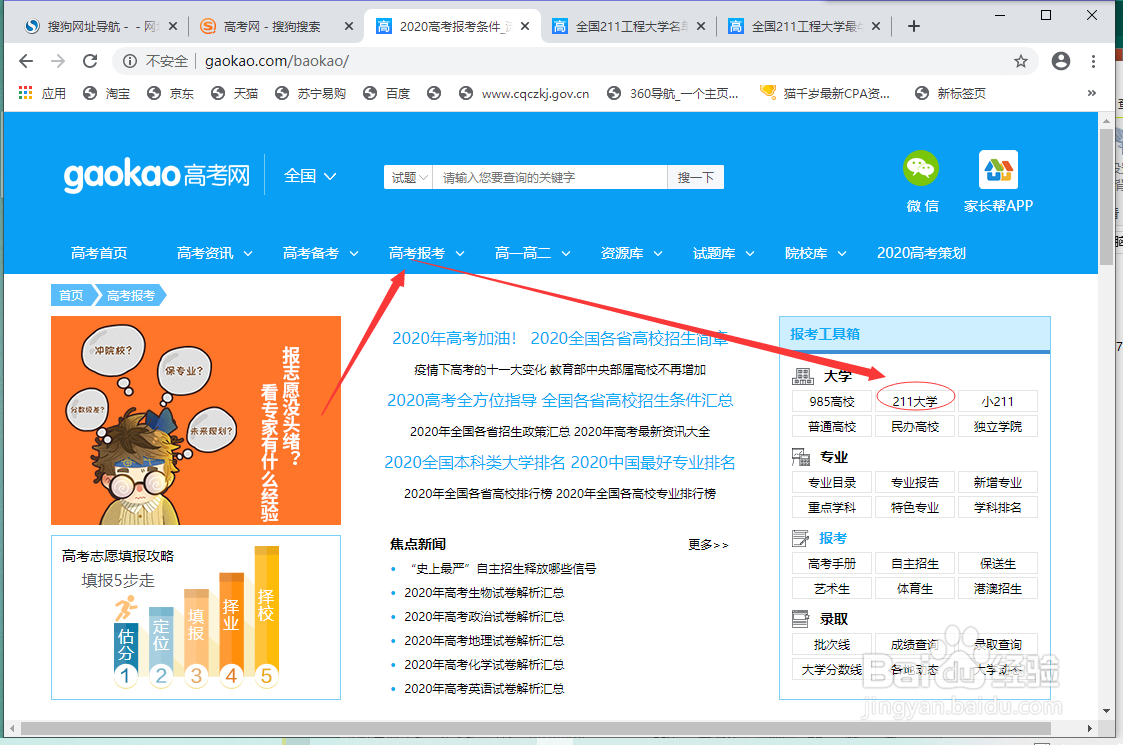Click the 报考 section icon
This screenshot has width=1123, height=745.
pos(800,538)
